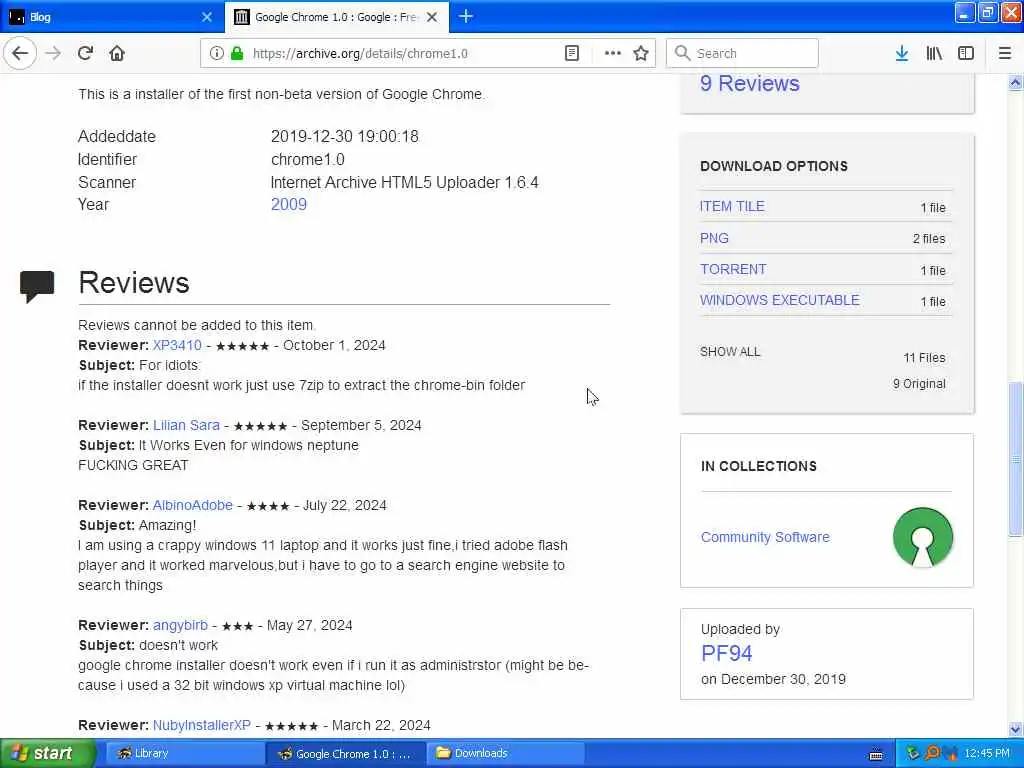Open the year 2009 link
Screen dimensions: 1024x768
[x=289, y=204]
